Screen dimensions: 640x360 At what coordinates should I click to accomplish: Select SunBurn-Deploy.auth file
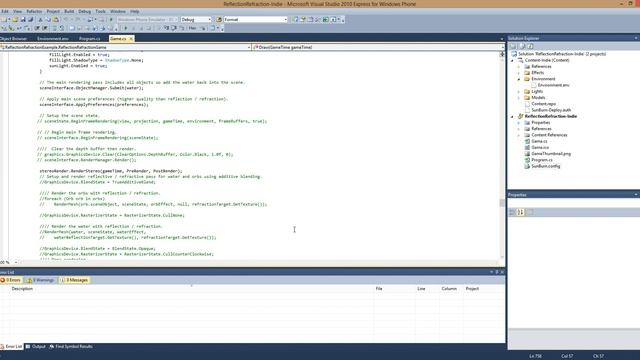[551, 110]
